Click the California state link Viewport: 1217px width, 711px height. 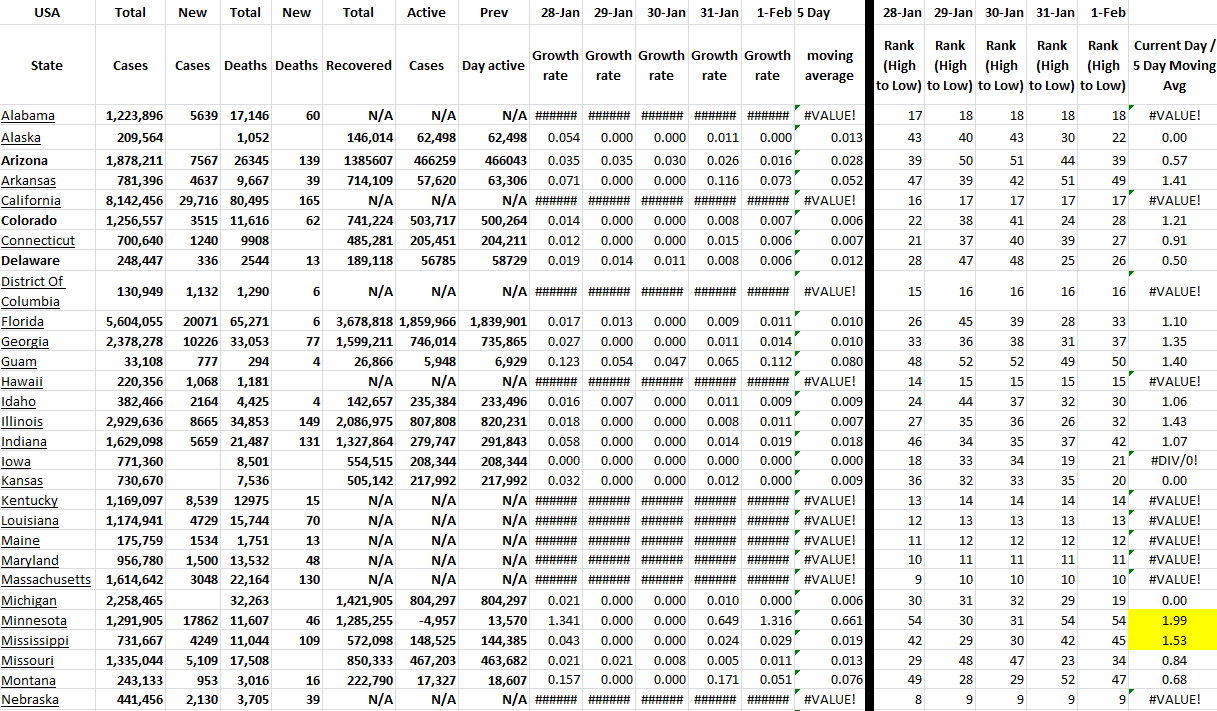(29, 200)
